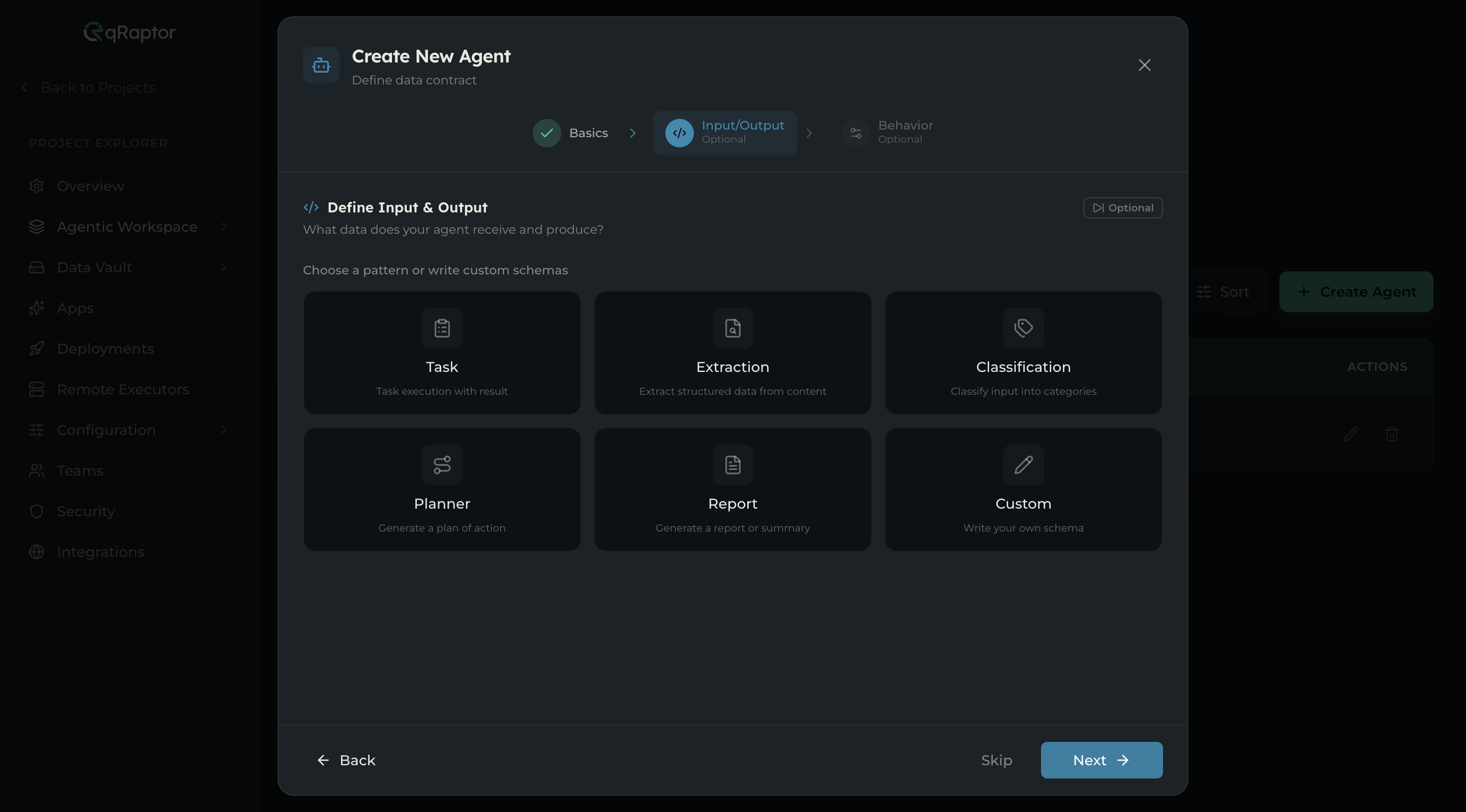Click the Next button
This screenshot has height=812, width=1466.
tap(1101, 760)
